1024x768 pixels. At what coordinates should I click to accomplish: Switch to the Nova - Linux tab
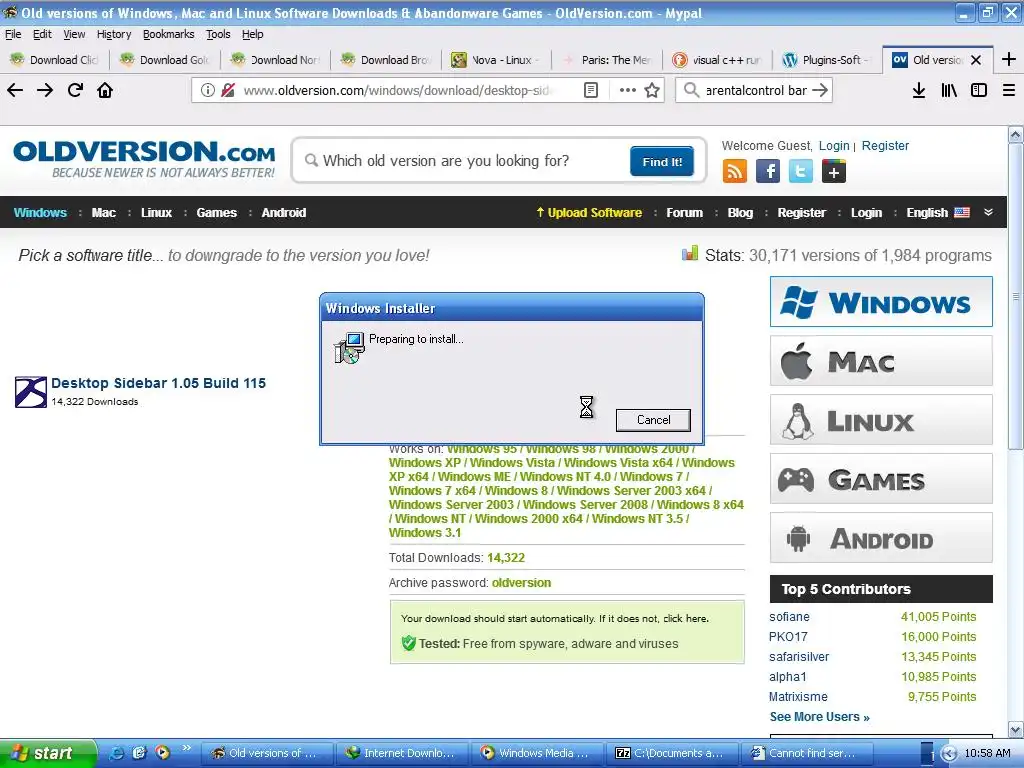click(496, 60)
